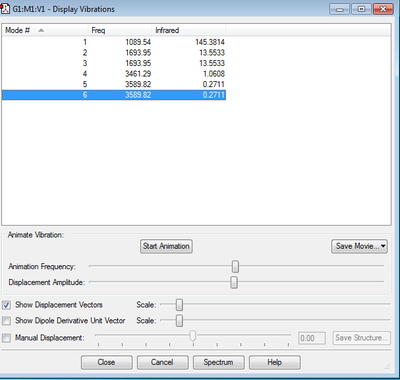Select vibration mode 4 at 3461.29

tap(114, 74)
